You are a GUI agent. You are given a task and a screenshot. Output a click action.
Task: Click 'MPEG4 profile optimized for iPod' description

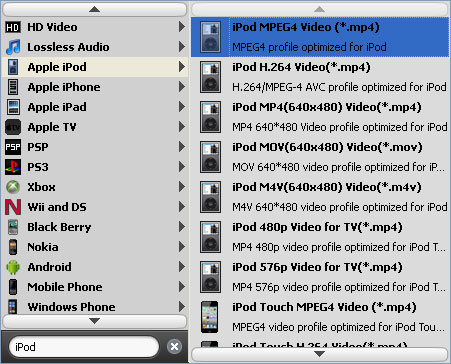(x=309, y=47)
